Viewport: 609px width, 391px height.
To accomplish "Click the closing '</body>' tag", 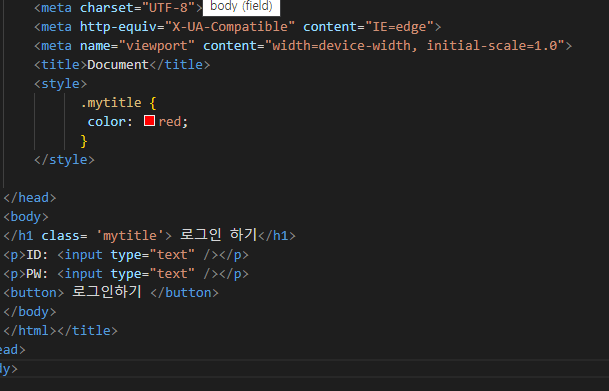I will pos(30,312).
